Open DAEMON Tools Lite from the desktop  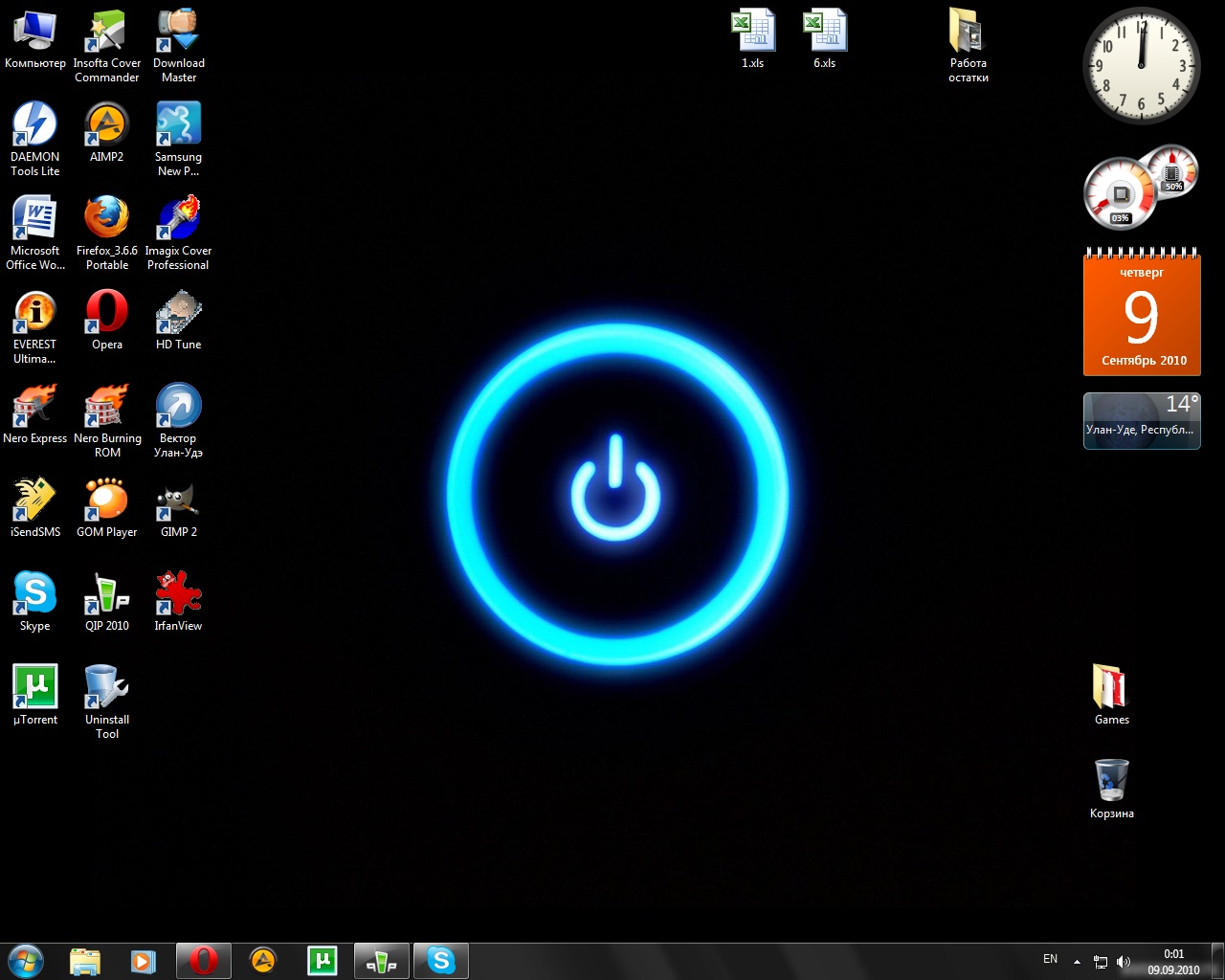tap(34, 129)
